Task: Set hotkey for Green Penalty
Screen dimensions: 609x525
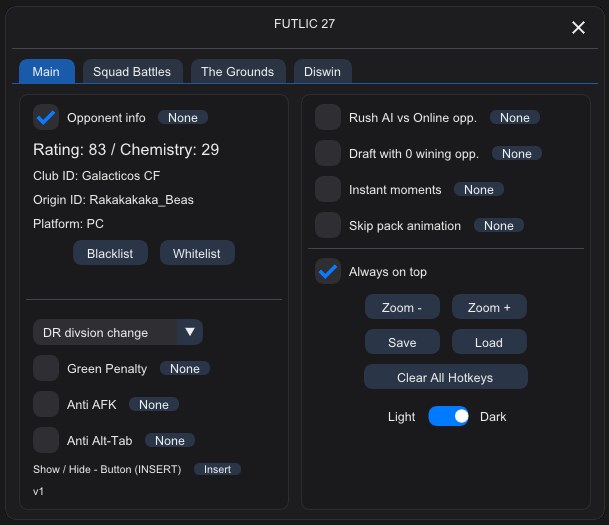Action: coord(185,369)
